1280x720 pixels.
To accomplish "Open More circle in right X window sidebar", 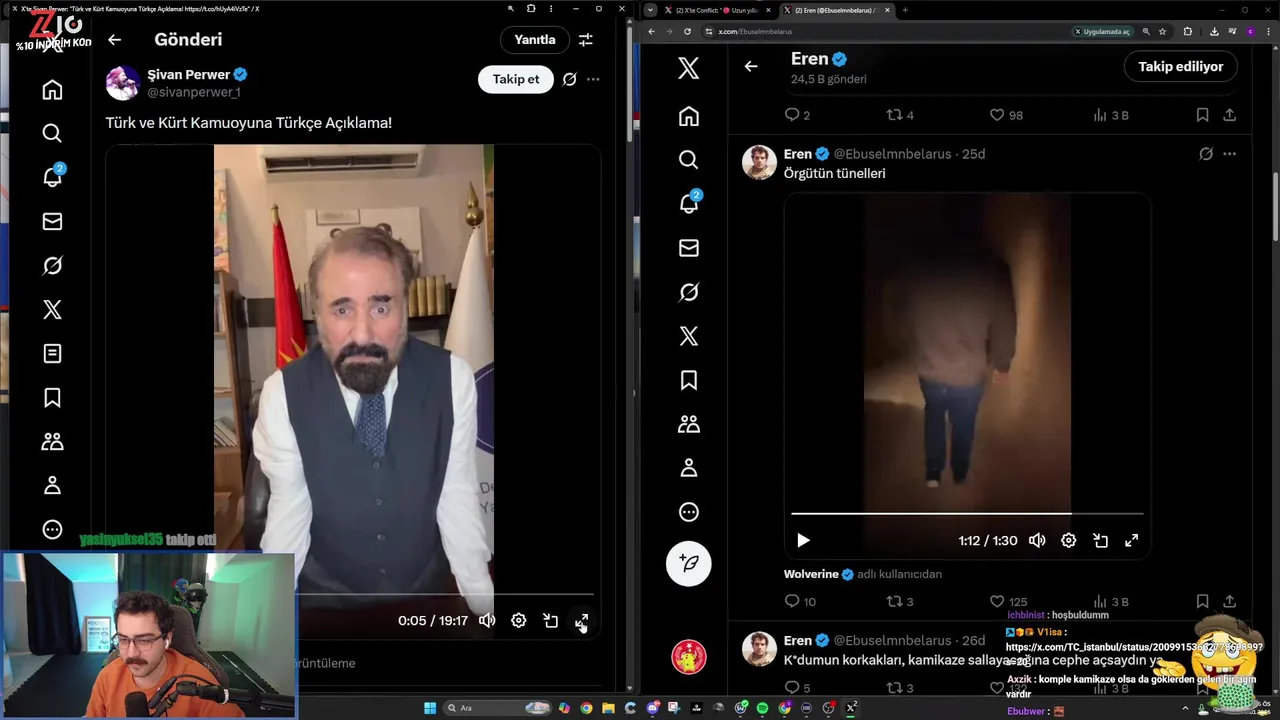I will coord(688,512).
